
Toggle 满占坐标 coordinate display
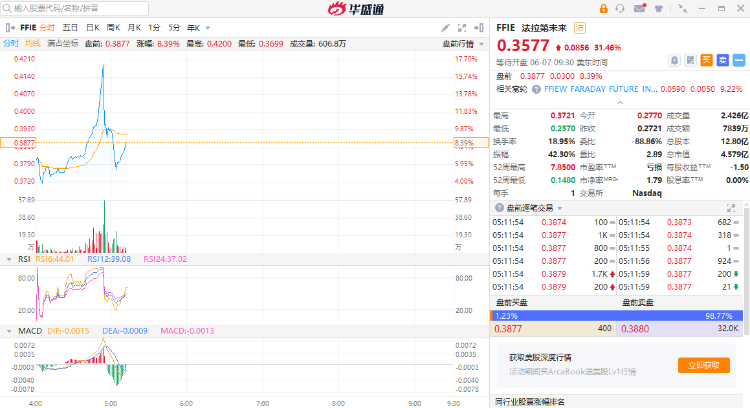62,43
